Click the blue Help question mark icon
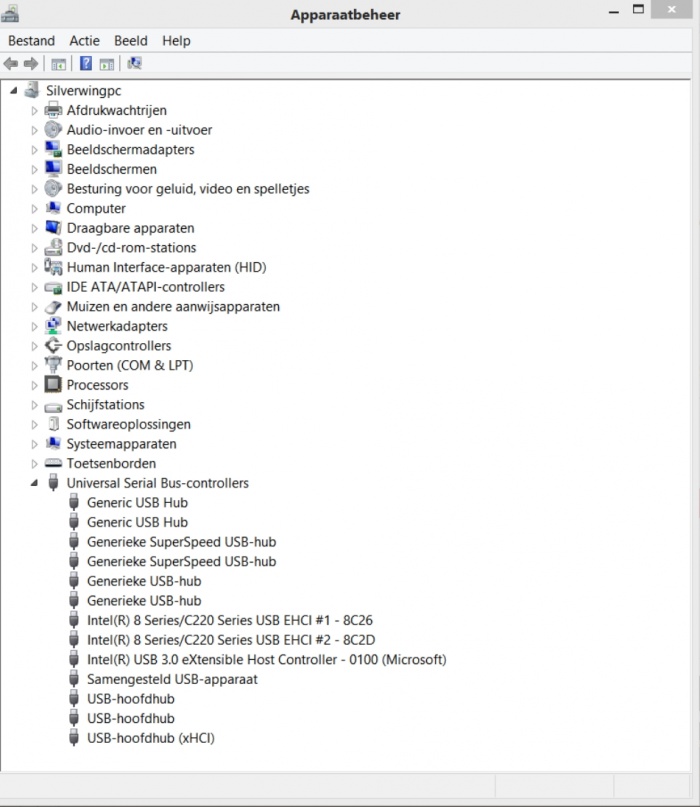The width and height of the screenshot is (700, 807). (85, 64)
